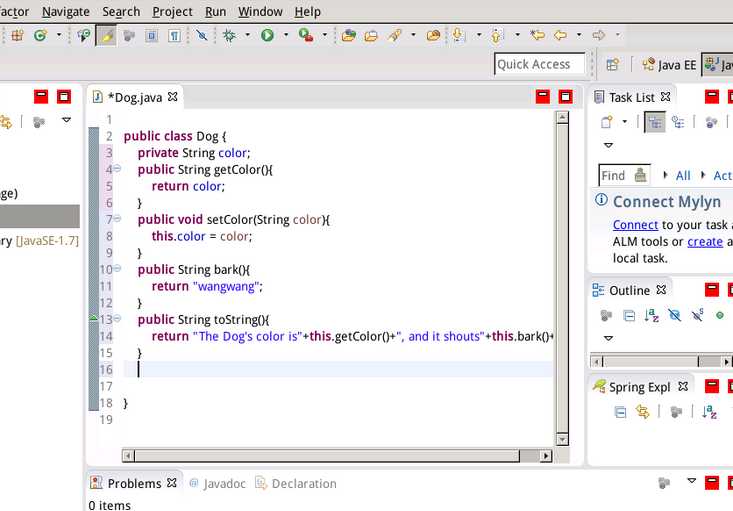Close the *Dog.java editor tab
This screenshot has height=511, width=733.
172,96
